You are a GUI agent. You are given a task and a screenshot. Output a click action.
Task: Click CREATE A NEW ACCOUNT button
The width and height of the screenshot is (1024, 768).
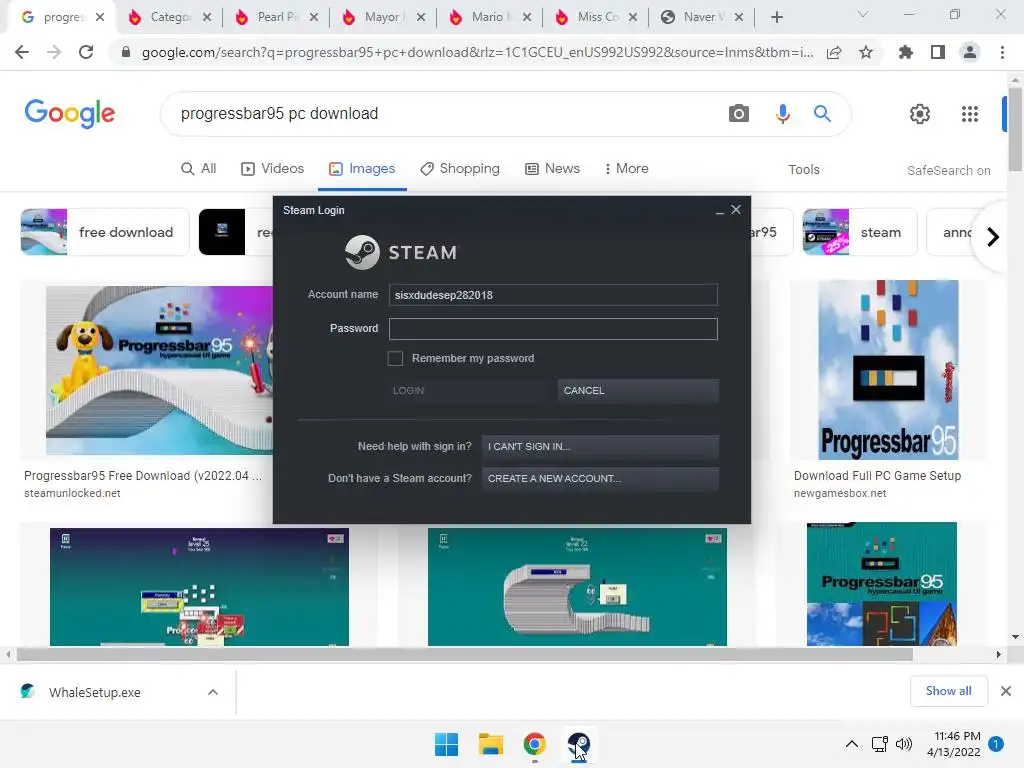(600, 479)
